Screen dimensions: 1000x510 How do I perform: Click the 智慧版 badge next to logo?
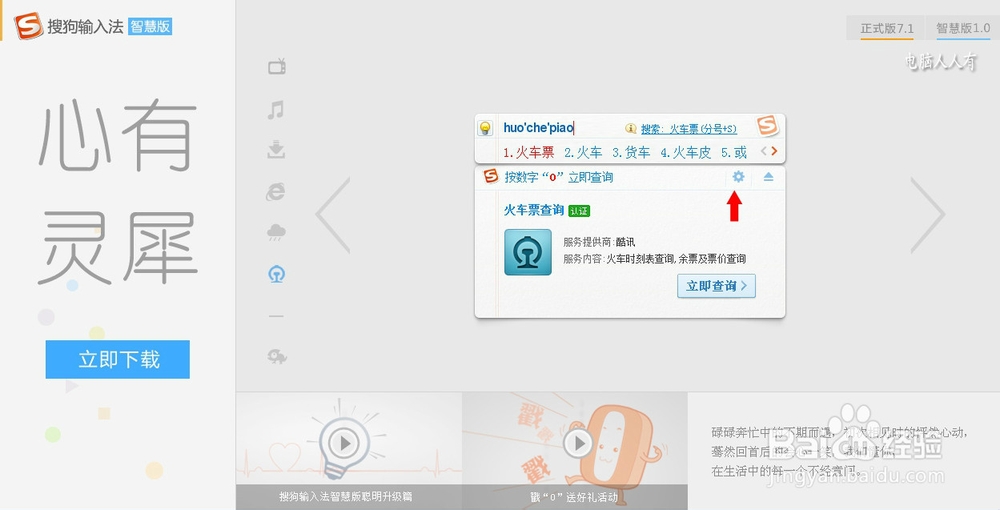click(x=150, y=26)
